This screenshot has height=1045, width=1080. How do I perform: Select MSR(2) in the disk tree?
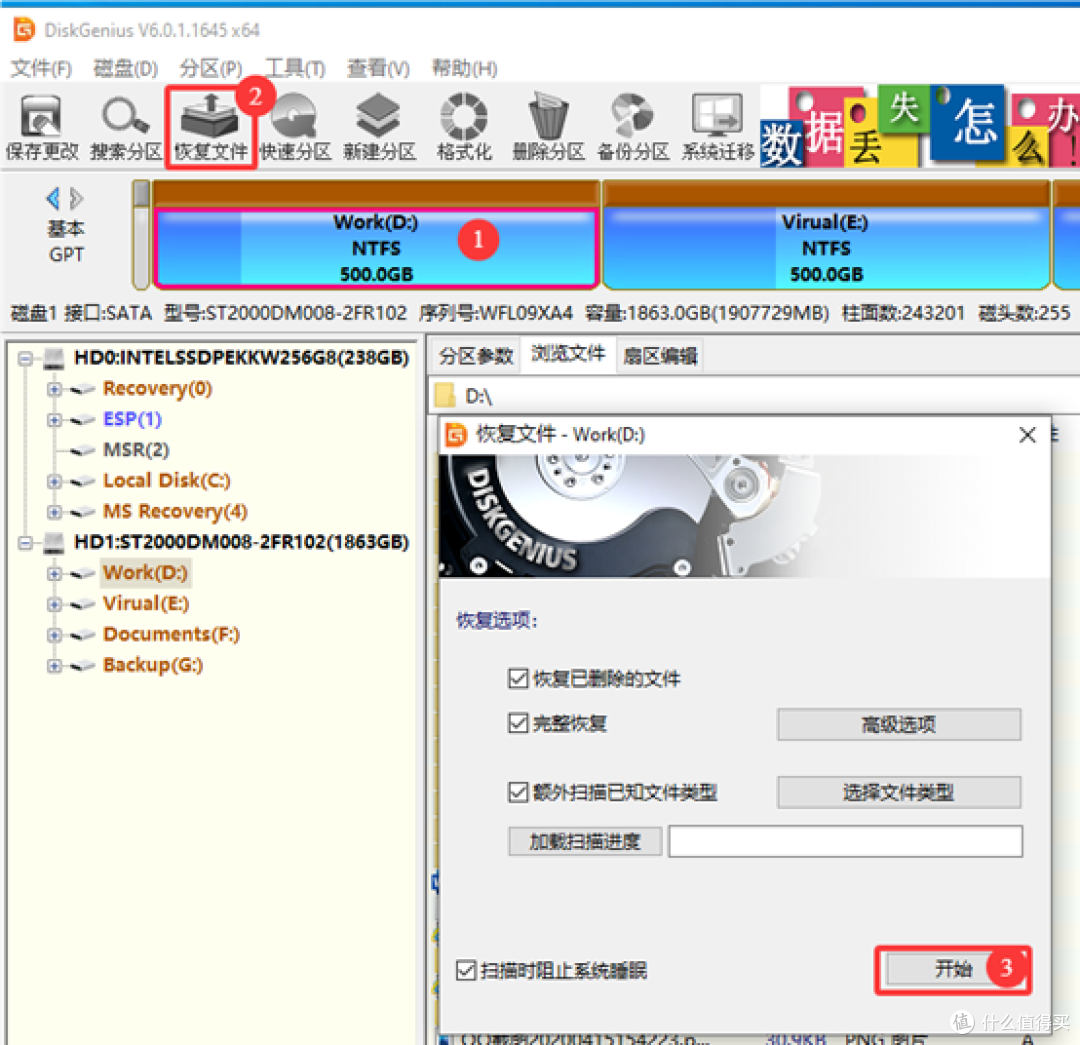click(x=136, y=450)
